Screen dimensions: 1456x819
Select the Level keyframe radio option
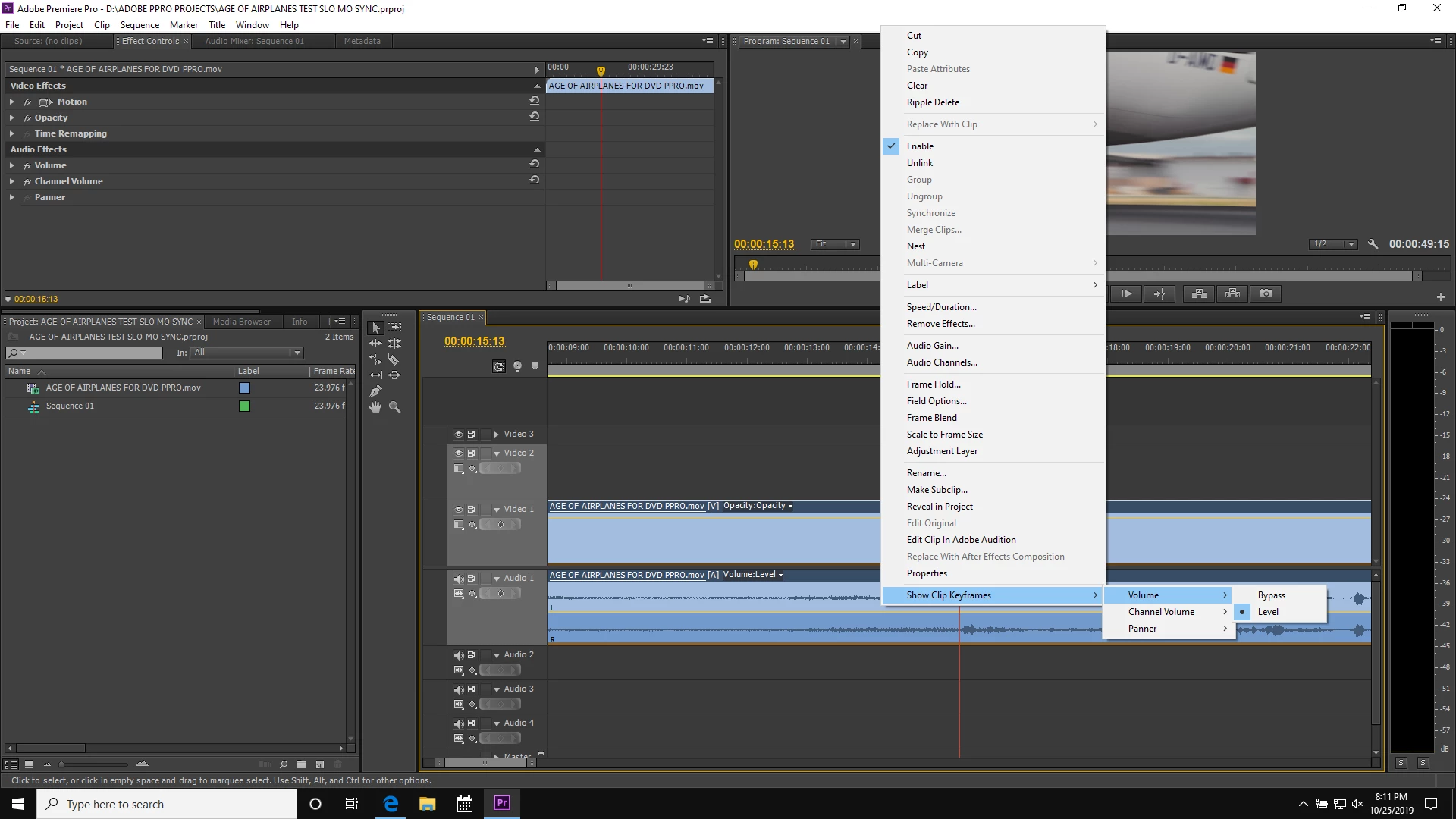(1268, 612)
